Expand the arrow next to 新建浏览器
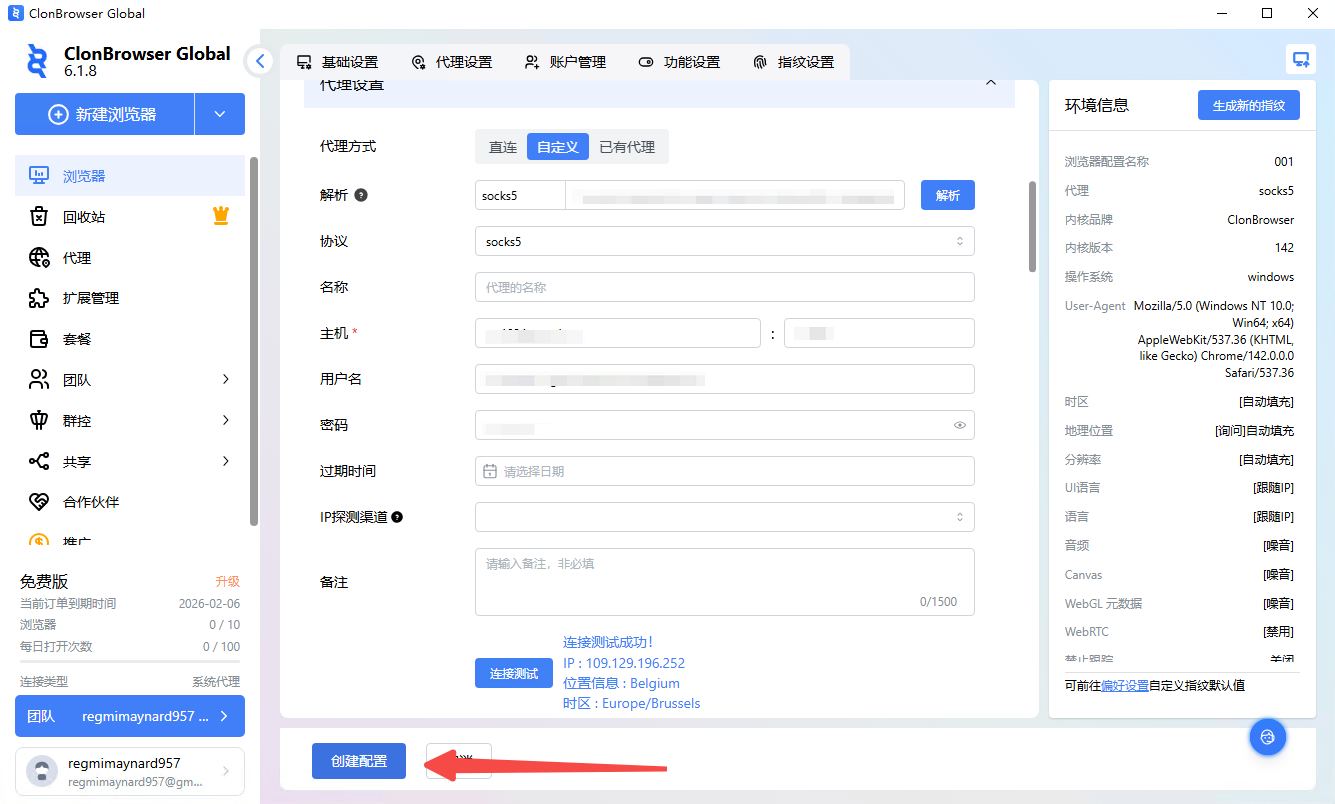 pos(219,115)
